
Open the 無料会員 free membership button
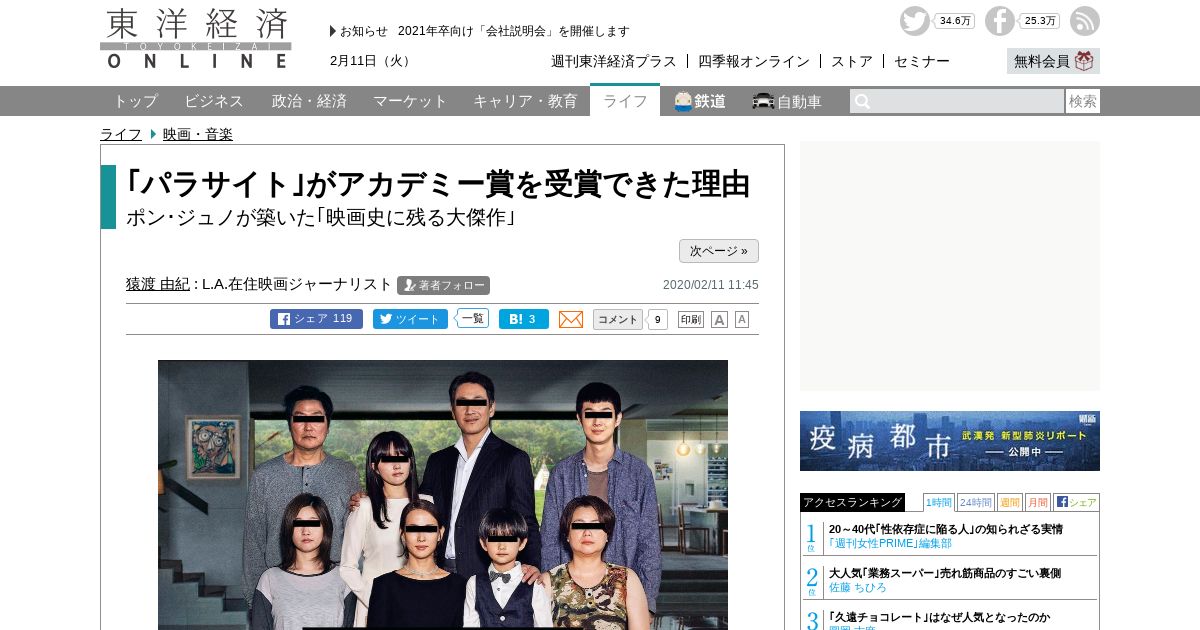pyautogui.click(x=1053, y=61)
